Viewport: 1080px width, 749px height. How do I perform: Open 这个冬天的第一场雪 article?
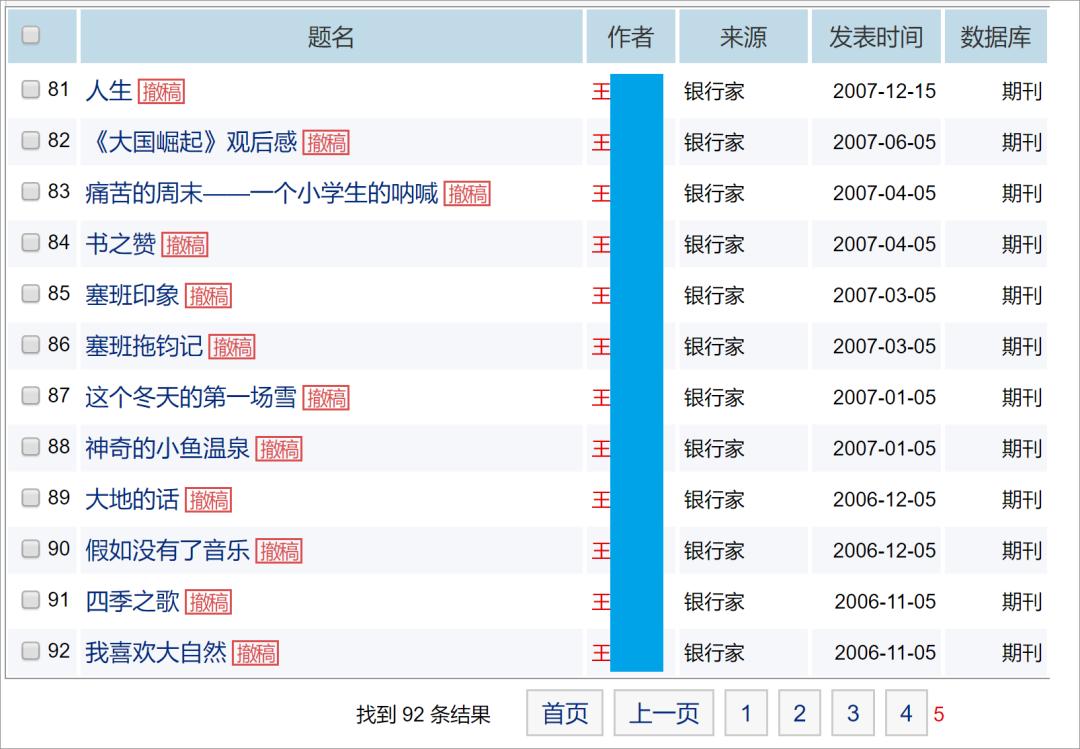(191, 397)
